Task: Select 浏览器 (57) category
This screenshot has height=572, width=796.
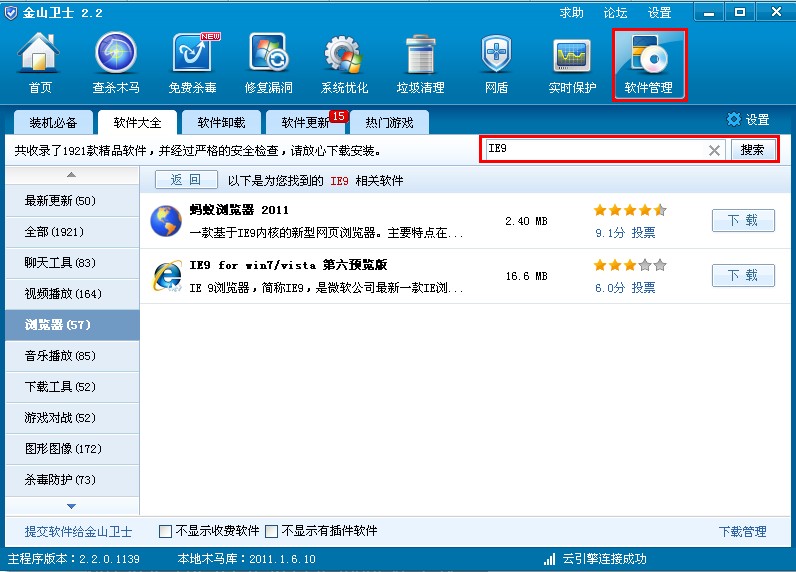Action: (x=72, y=325)
